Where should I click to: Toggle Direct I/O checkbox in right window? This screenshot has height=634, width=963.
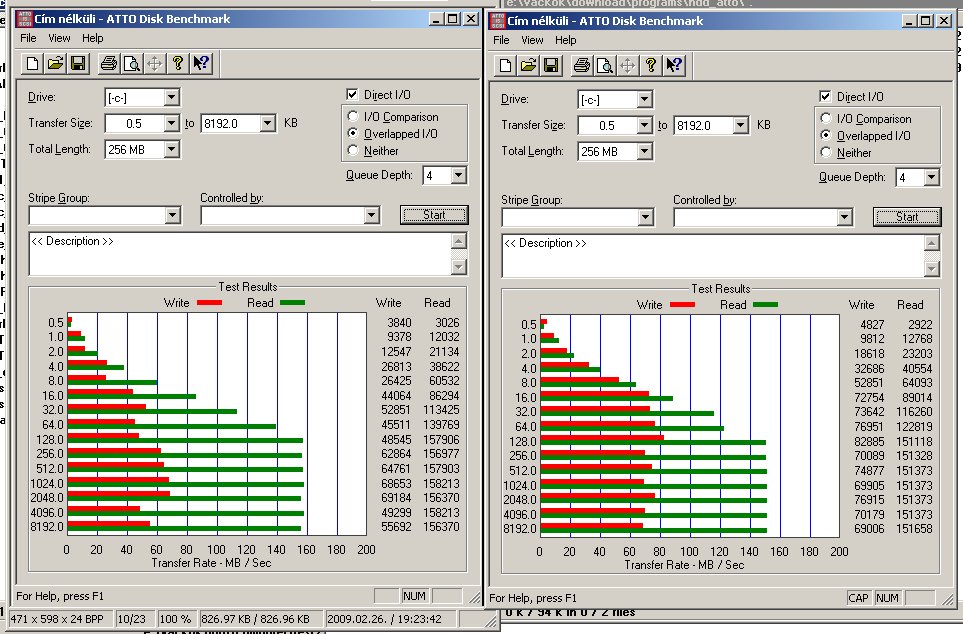click(x=825, y=96)
